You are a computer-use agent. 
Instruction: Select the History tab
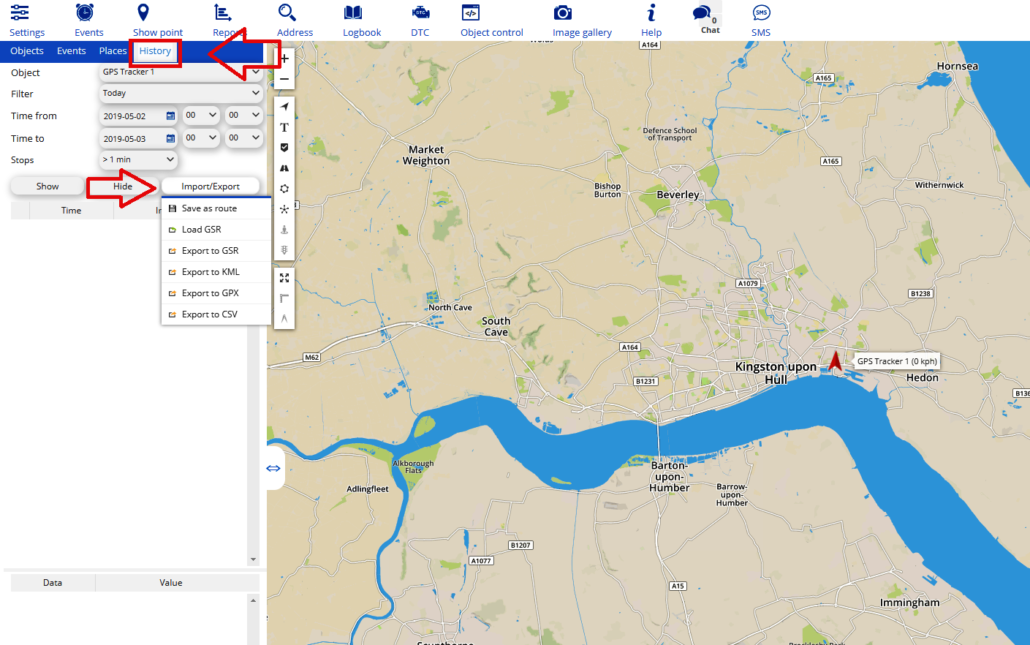click(x=155, y=51)
